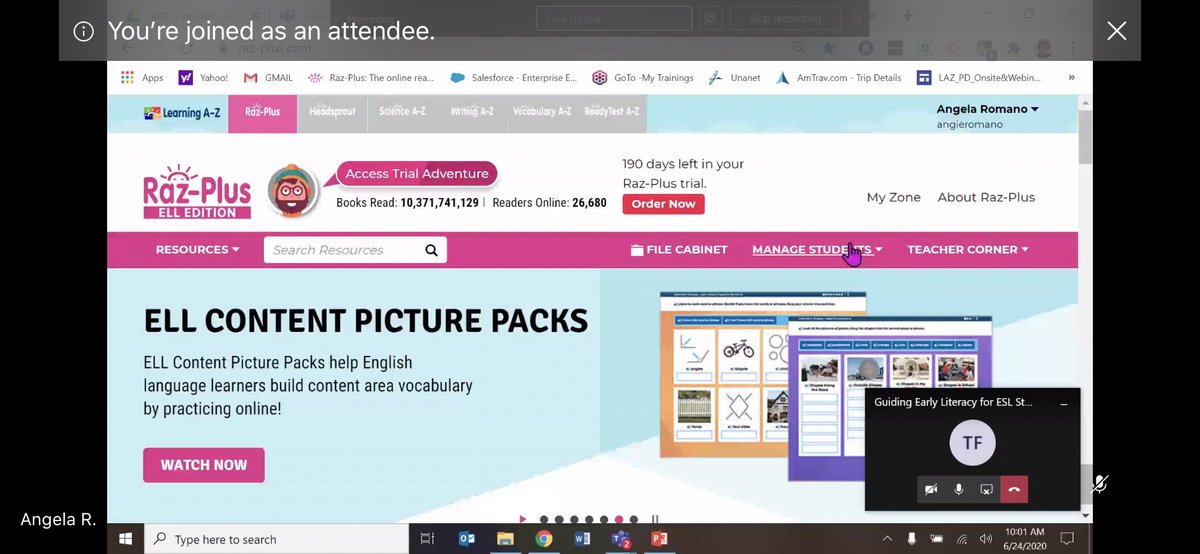Hang up the Teams call
Viewport: 1200px width, 554px height.
tap(1014, 489)
